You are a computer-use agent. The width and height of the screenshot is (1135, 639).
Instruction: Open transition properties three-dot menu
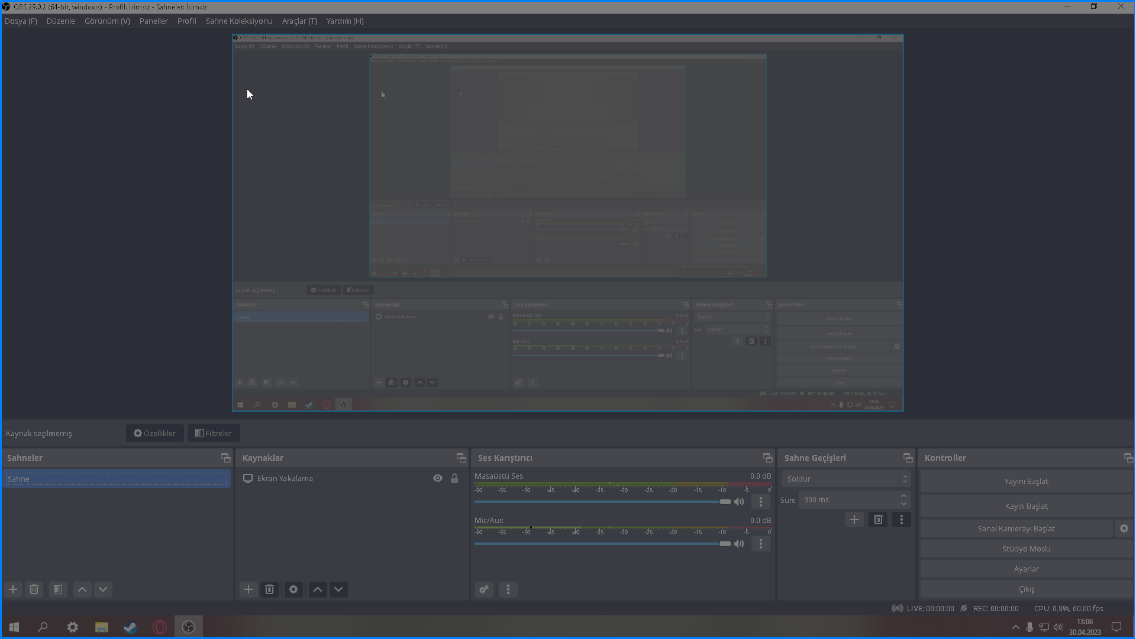click(901, 520)
